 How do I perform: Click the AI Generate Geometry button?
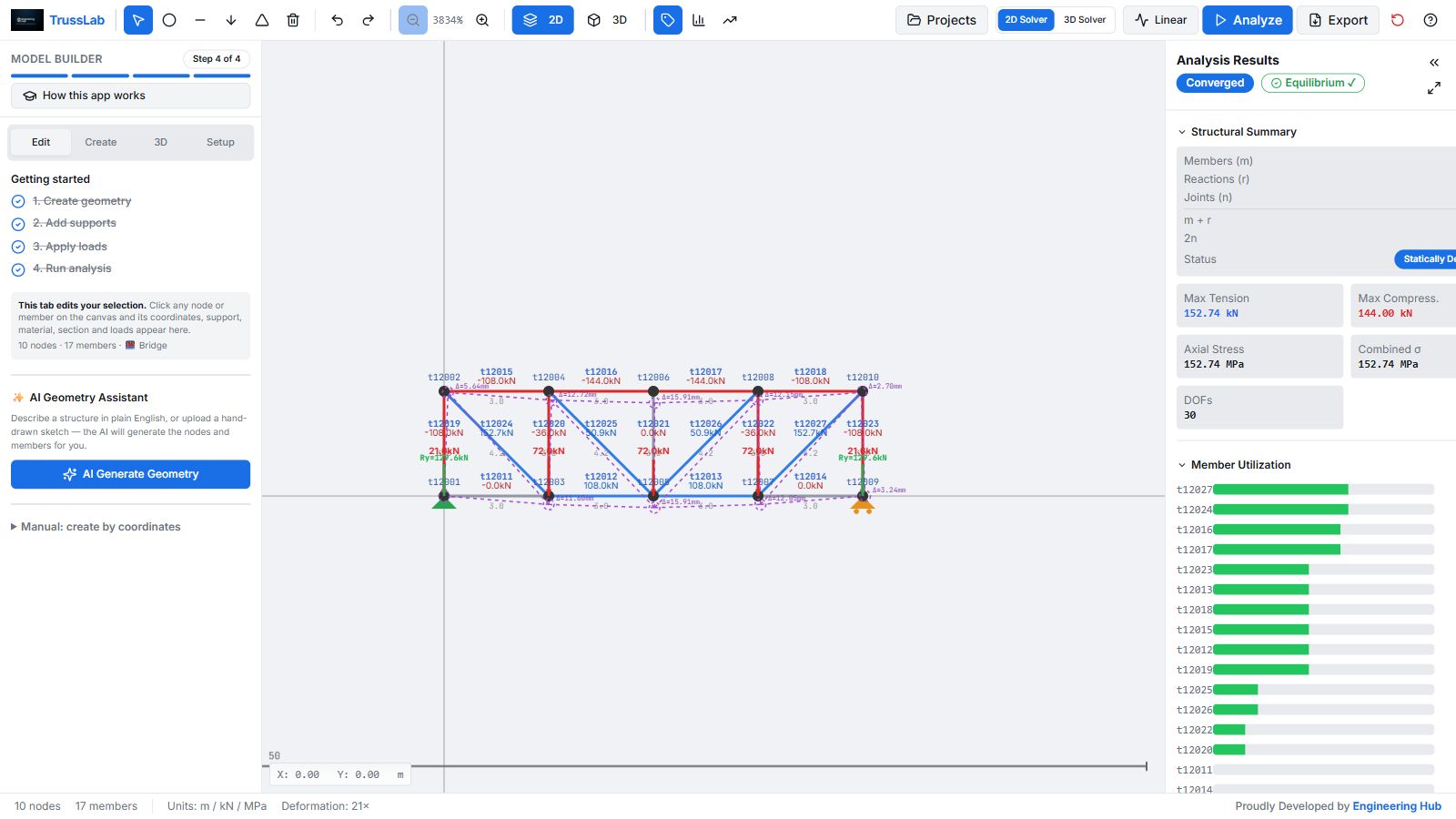point(130,474)
